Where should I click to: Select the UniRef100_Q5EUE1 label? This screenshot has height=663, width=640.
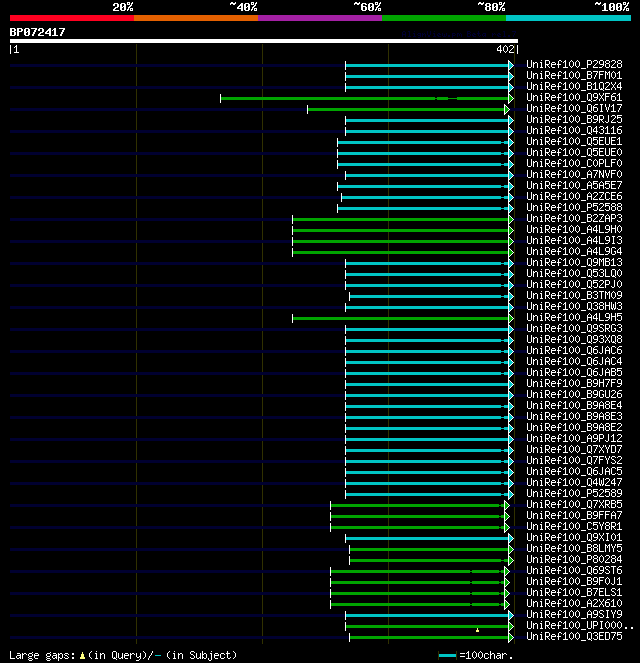[574, 141]
